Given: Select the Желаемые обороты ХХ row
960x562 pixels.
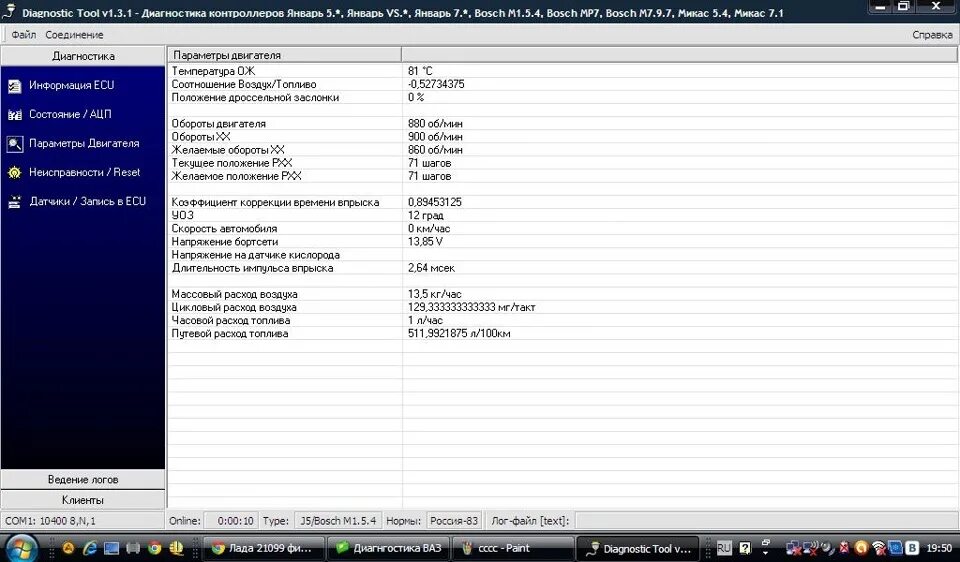Looking at the screenshot, I should click(562, 150).
